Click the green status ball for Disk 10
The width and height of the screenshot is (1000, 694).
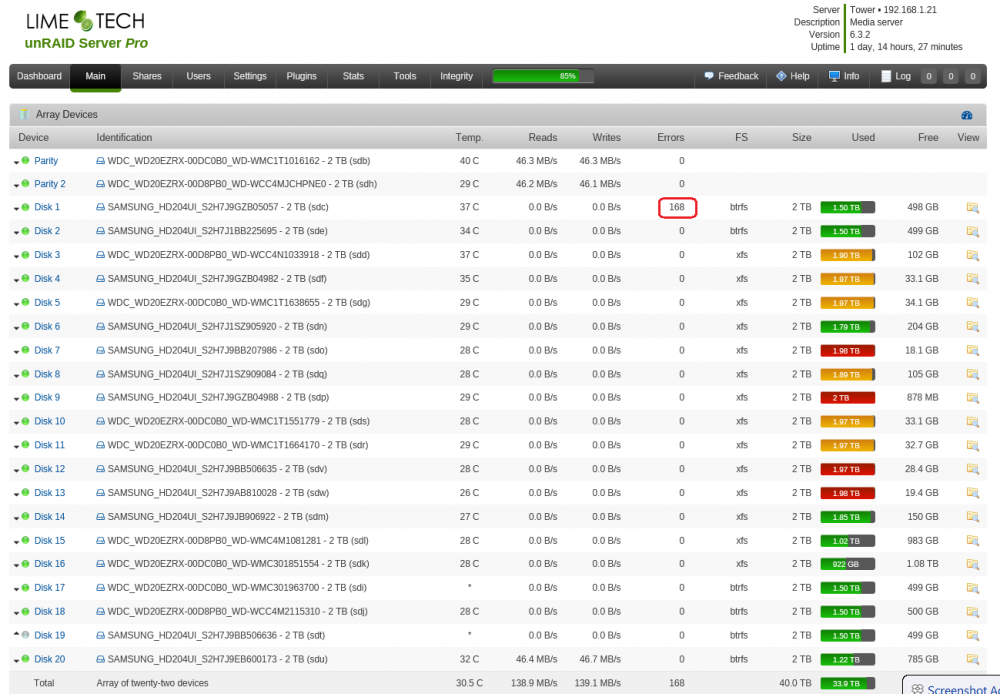(26, 421)
